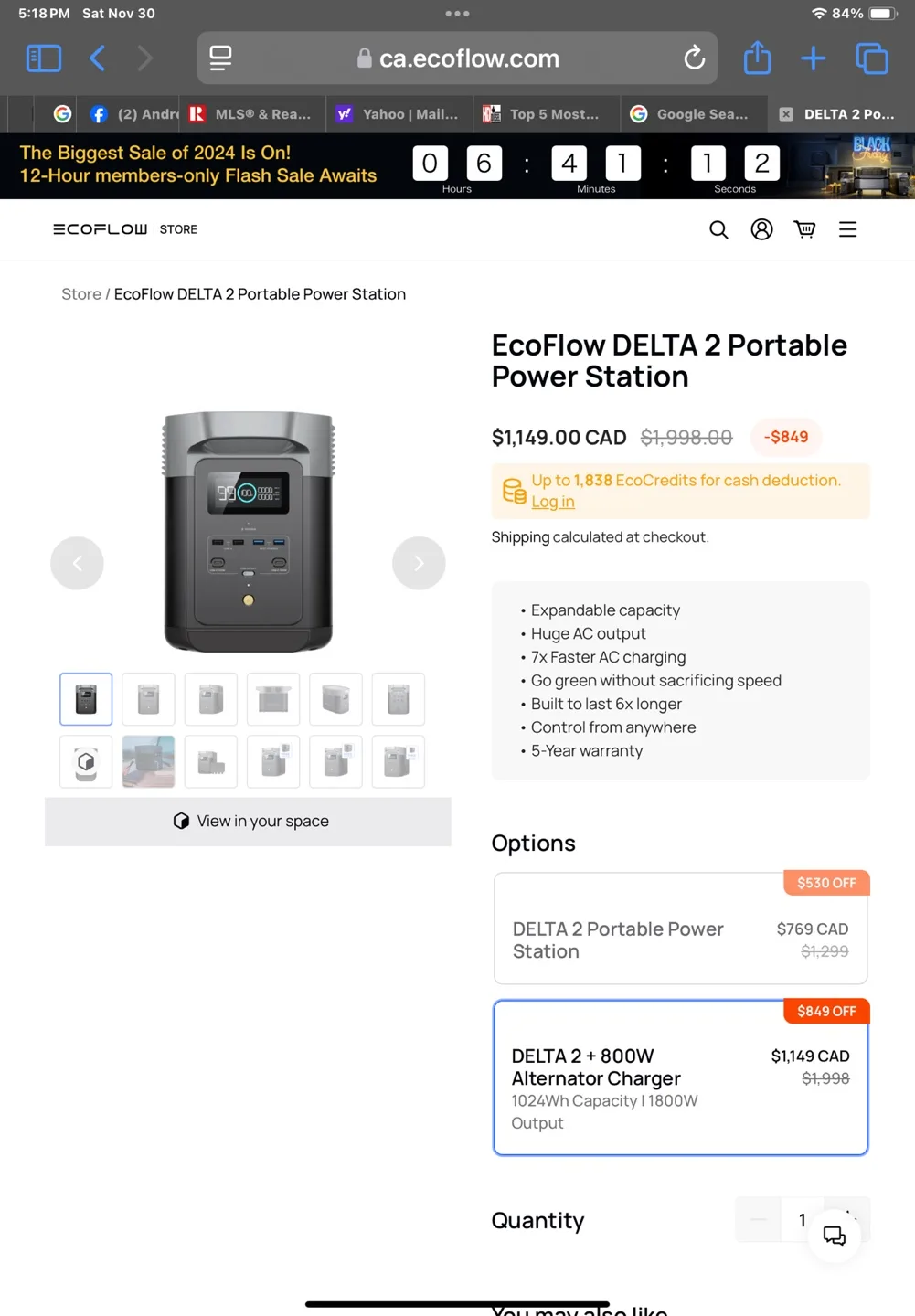Screen dimensions: 915x1316
Task: Expand the hamburger navigation menu
Action: click(x=847, y=229)
